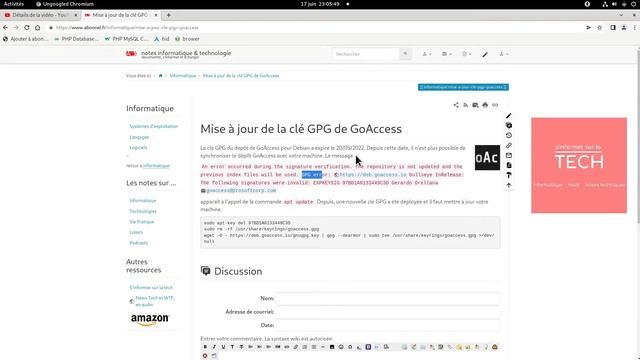Open the Activités overview
Viewport: 640px width, 360px height.
pyautogui.click(x=14, y=4)
